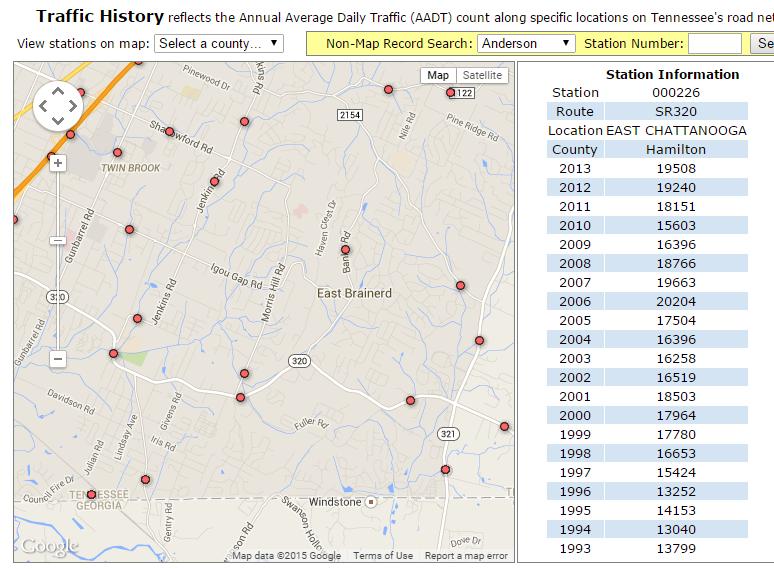Select the station marker on Shawford Rd
The width and height of the screenshot is (774, 569).
[169, 132]
